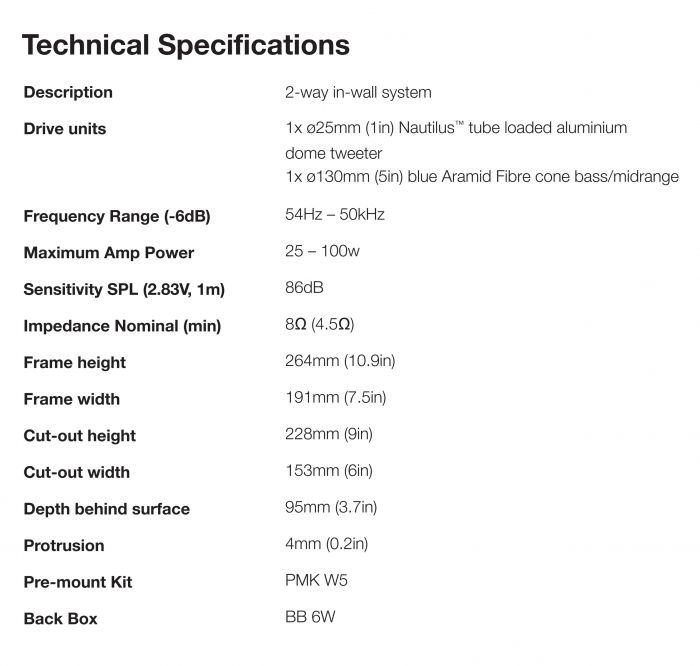The width and height of the screenshot is (700, 666).
Task: Select the 86dB sensitivity value
Action: coord(304,289)
